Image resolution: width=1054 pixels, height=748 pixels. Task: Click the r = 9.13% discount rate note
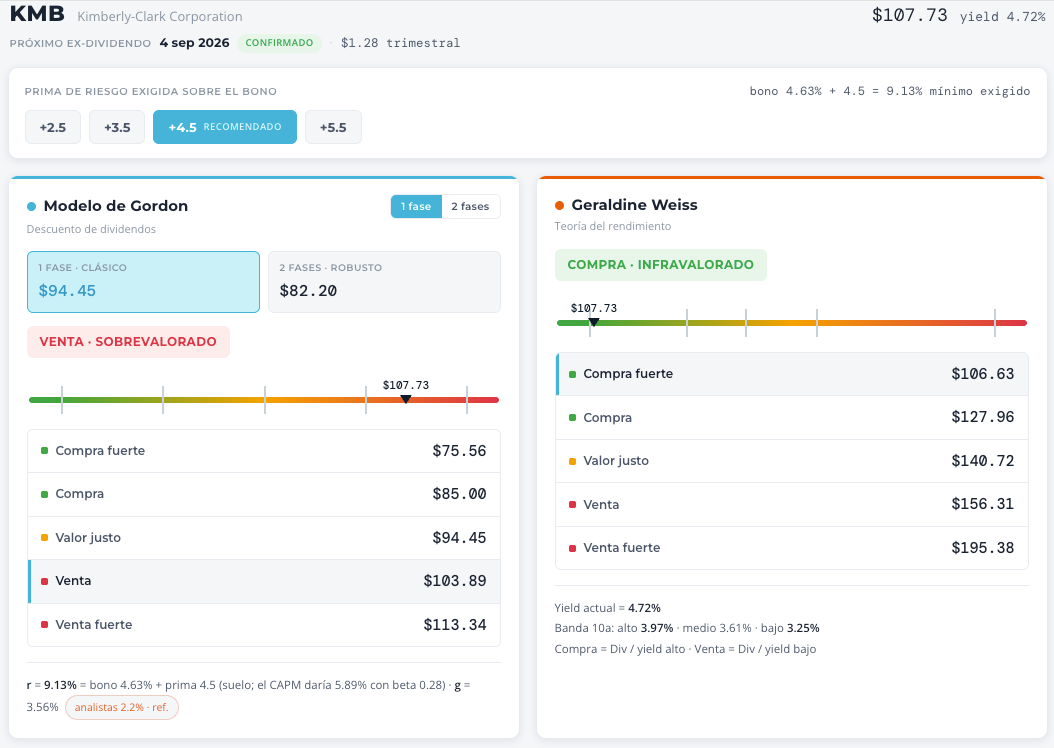[x=249, y=696]
